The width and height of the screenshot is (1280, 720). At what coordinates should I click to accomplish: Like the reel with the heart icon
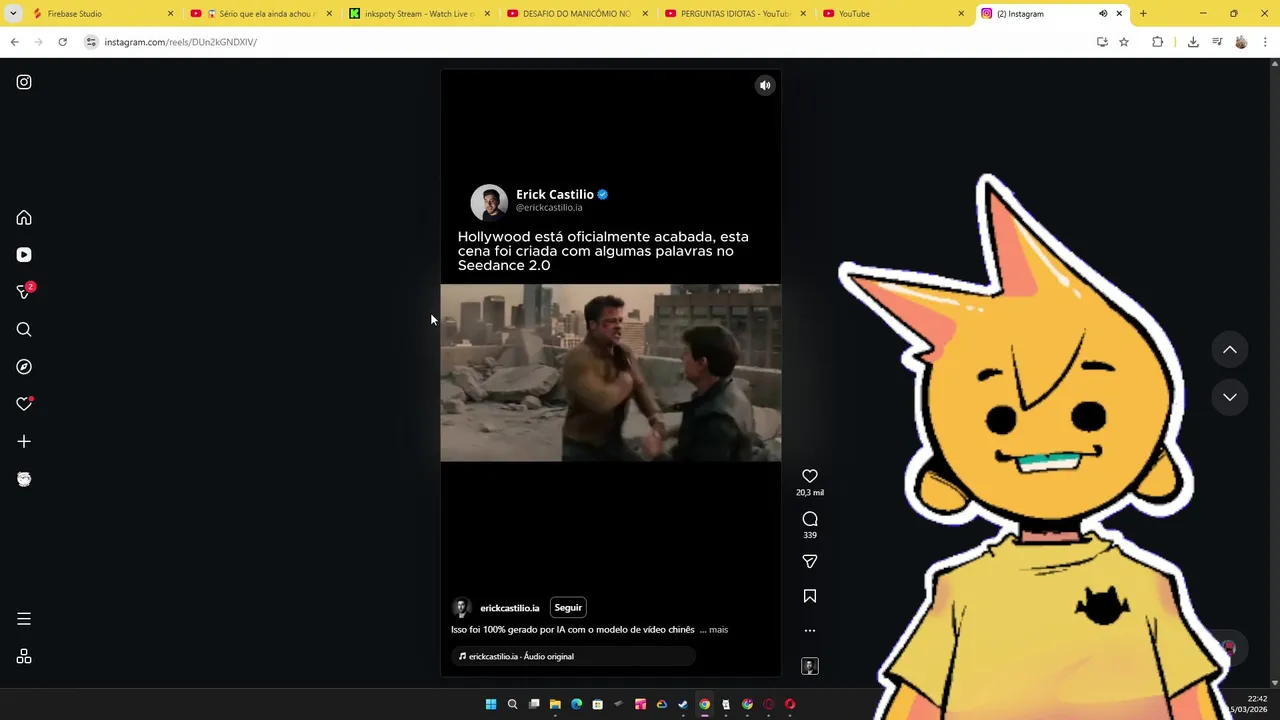810,476
